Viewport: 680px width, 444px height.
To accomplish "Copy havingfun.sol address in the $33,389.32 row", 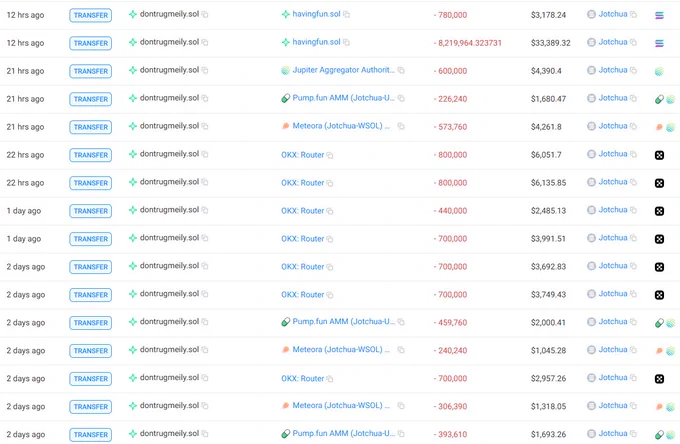I will click(x=346, y=42).
